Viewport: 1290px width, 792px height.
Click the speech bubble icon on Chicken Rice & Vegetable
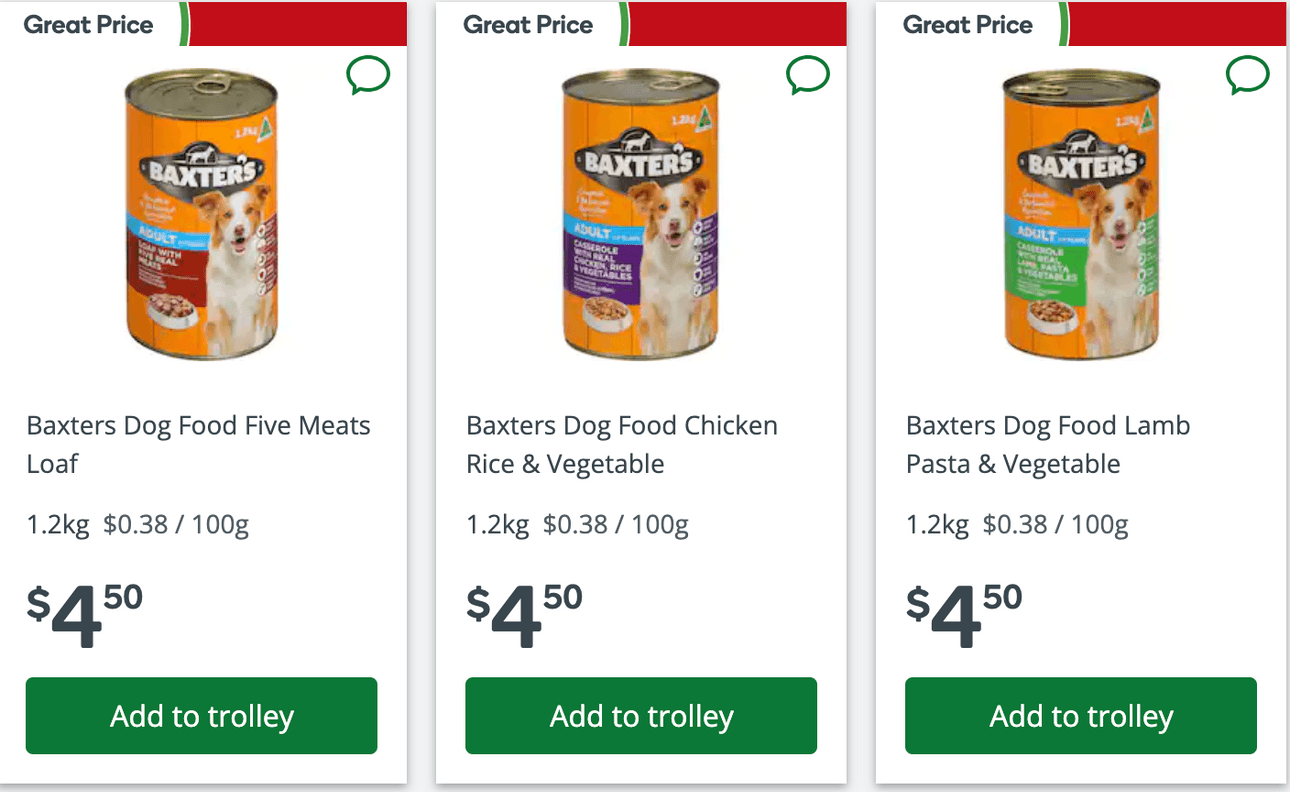pyautogui.click(x=808, y=75)
